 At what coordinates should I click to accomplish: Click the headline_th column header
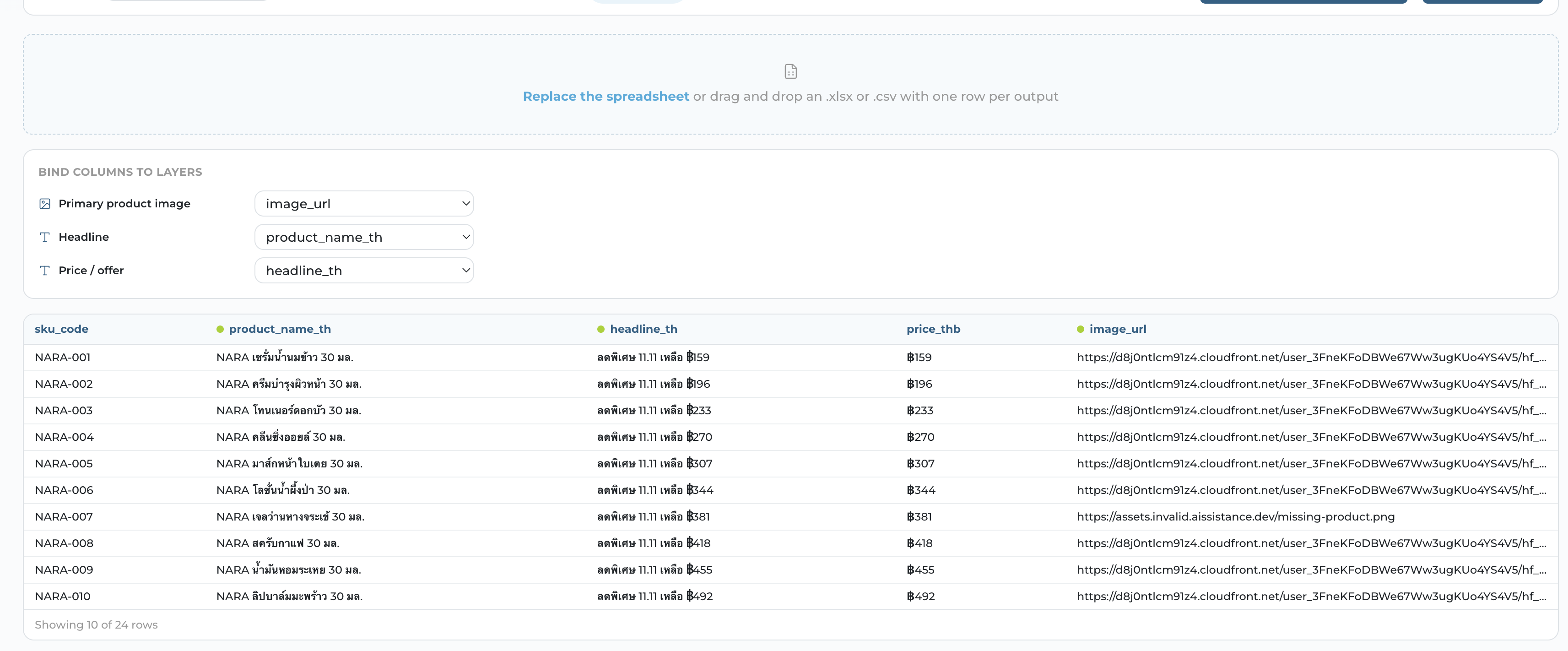[643, 329]
